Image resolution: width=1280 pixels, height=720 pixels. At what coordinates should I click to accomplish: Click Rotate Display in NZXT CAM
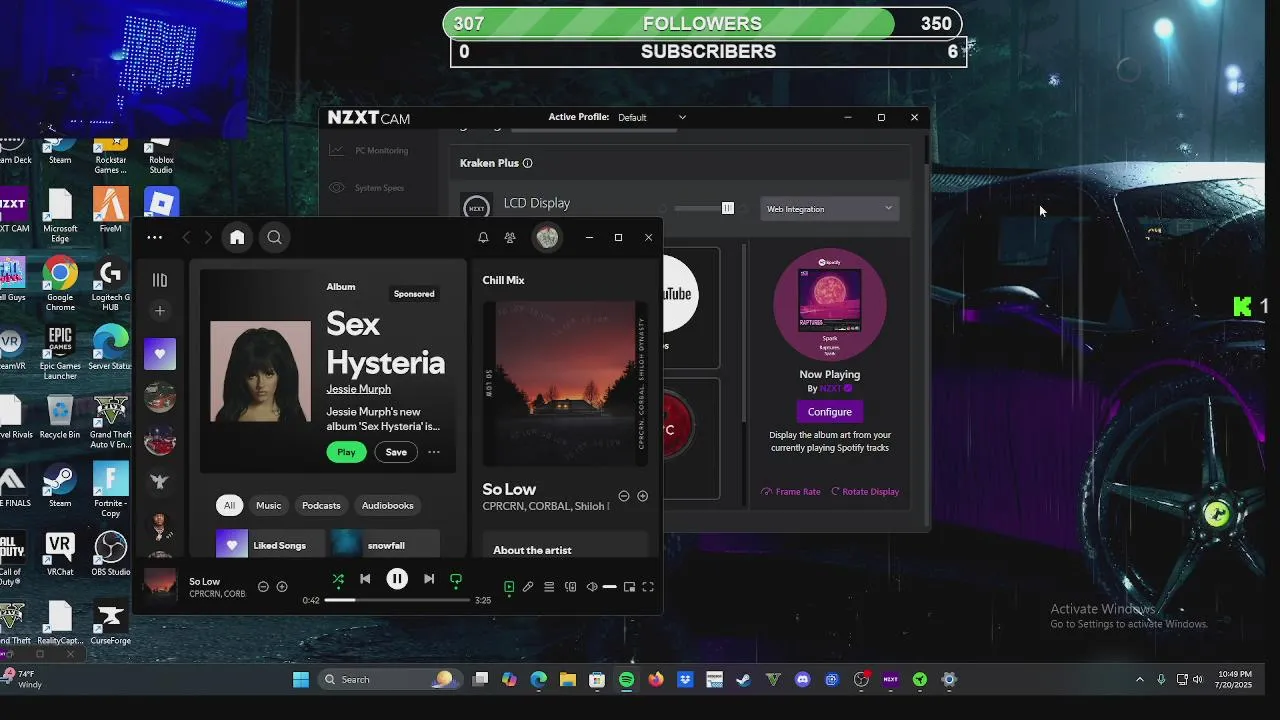865,492
